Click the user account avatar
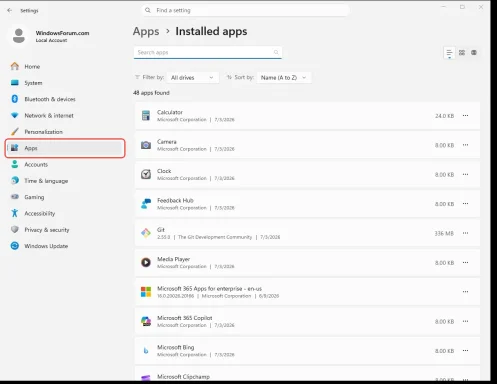497x384 pixels. coord(19,36)
